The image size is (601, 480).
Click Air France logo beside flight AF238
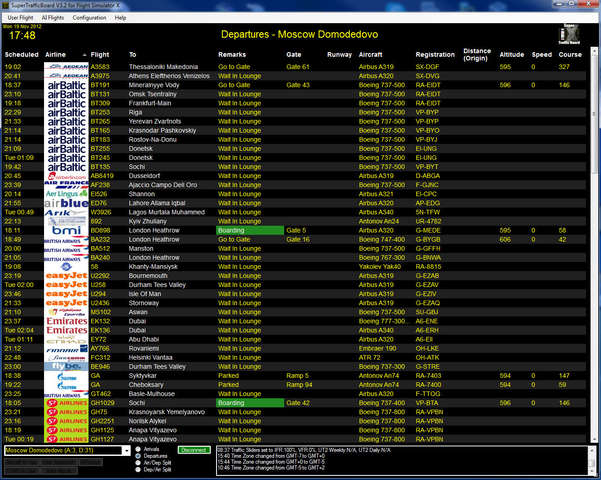tap(66, 185)
